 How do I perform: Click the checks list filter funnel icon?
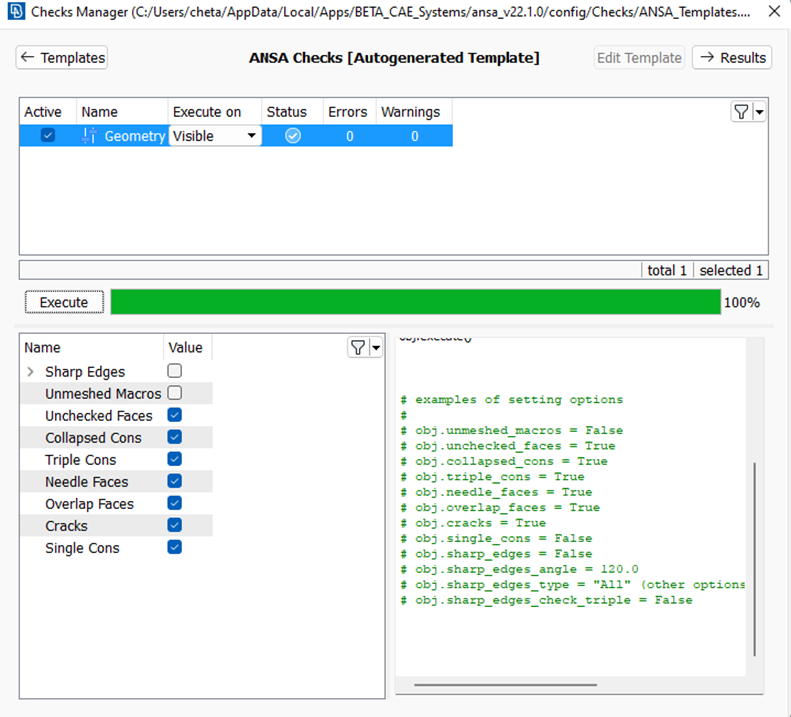pyautogui.click(x=741, y=112)
